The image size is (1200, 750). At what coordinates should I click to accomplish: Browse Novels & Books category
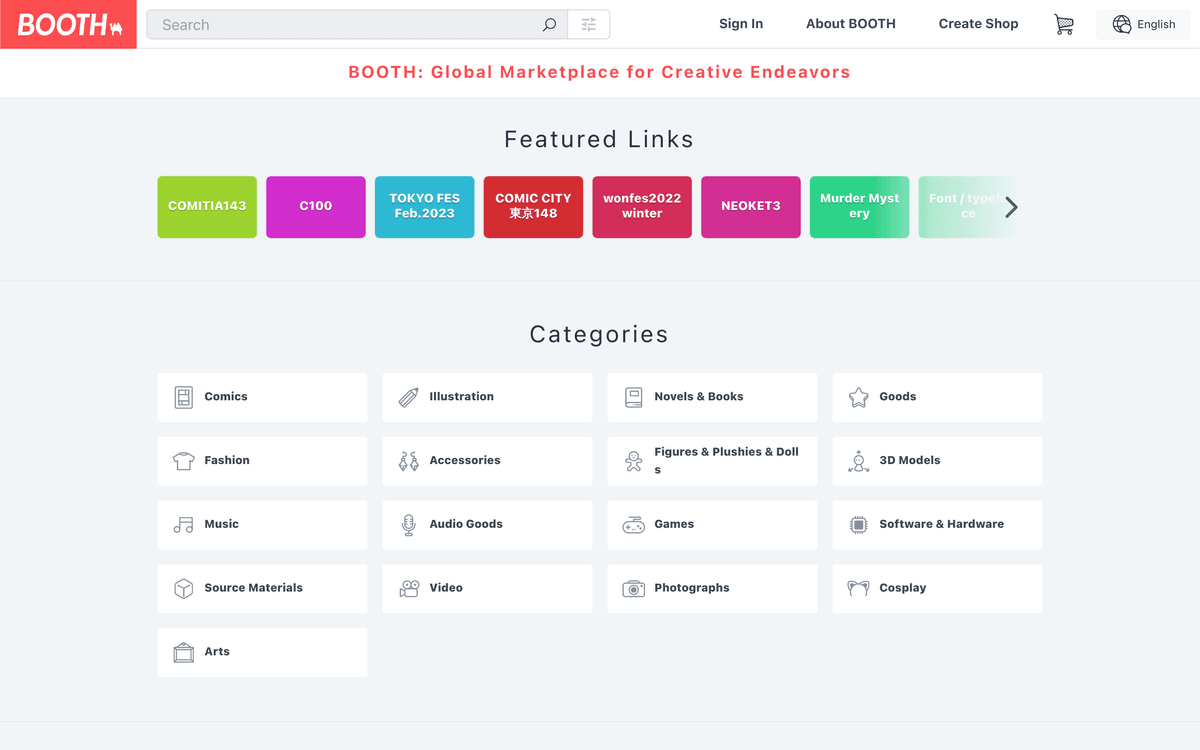[x=712, y=397]
